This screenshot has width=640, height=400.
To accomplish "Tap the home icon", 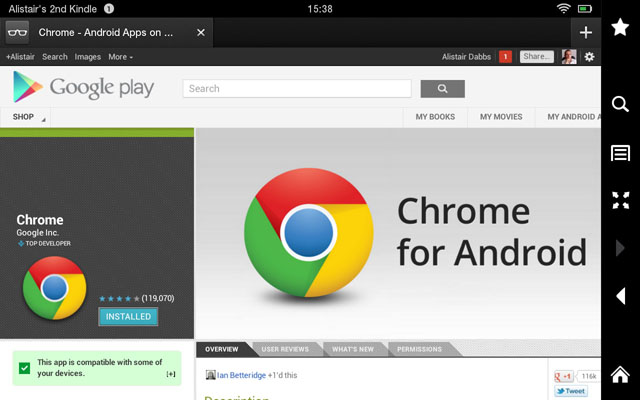I will tap(620, 374).
